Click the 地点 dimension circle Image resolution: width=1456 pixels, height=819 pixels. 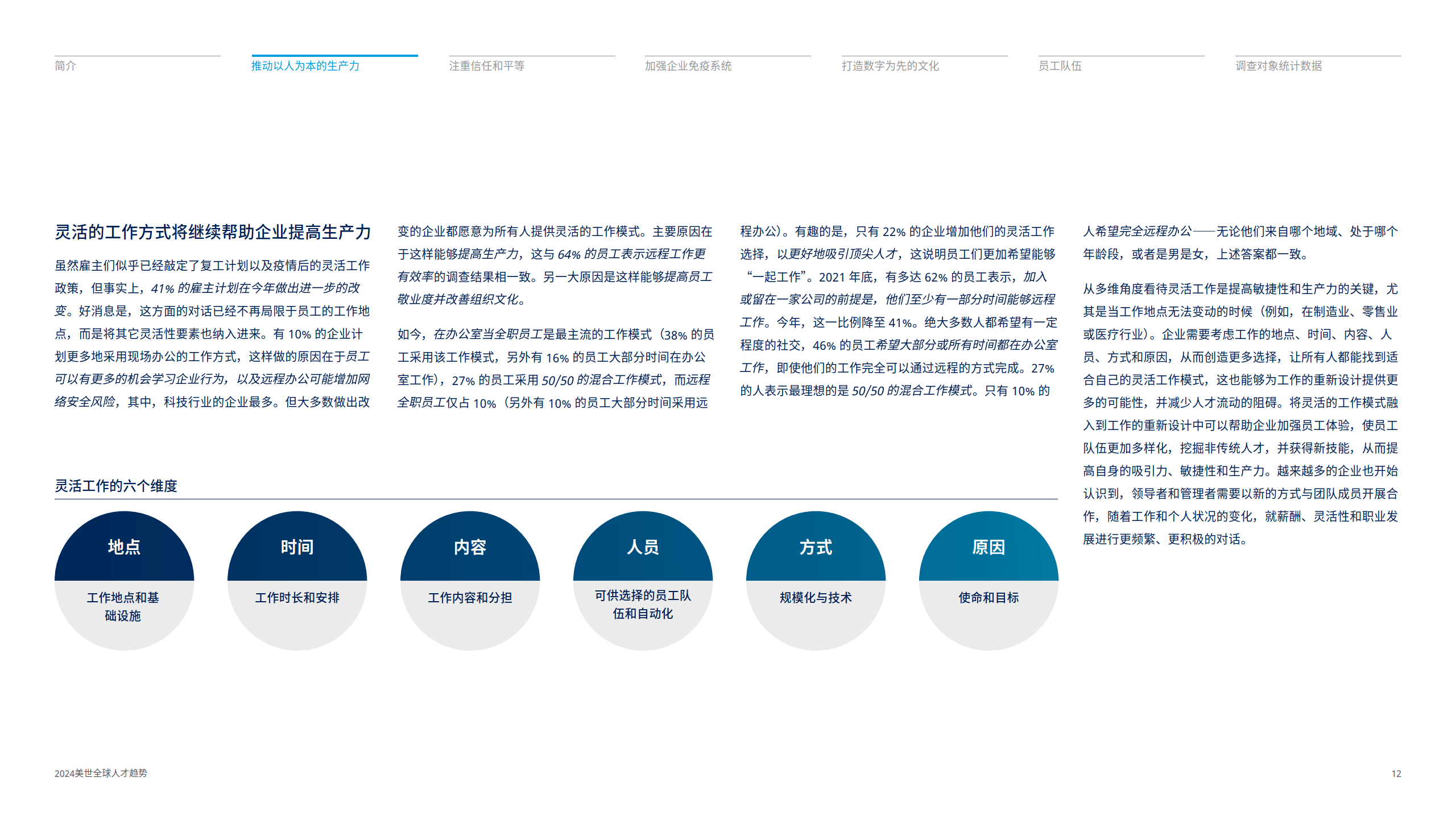click(124, 581)
